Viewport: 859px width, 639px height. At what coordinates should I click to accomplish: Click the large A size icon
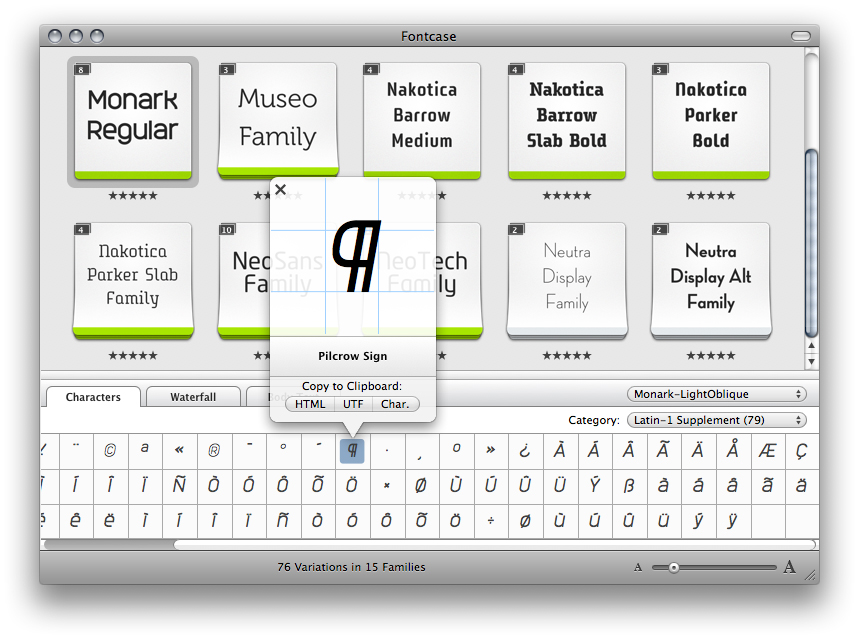point(789,567)
